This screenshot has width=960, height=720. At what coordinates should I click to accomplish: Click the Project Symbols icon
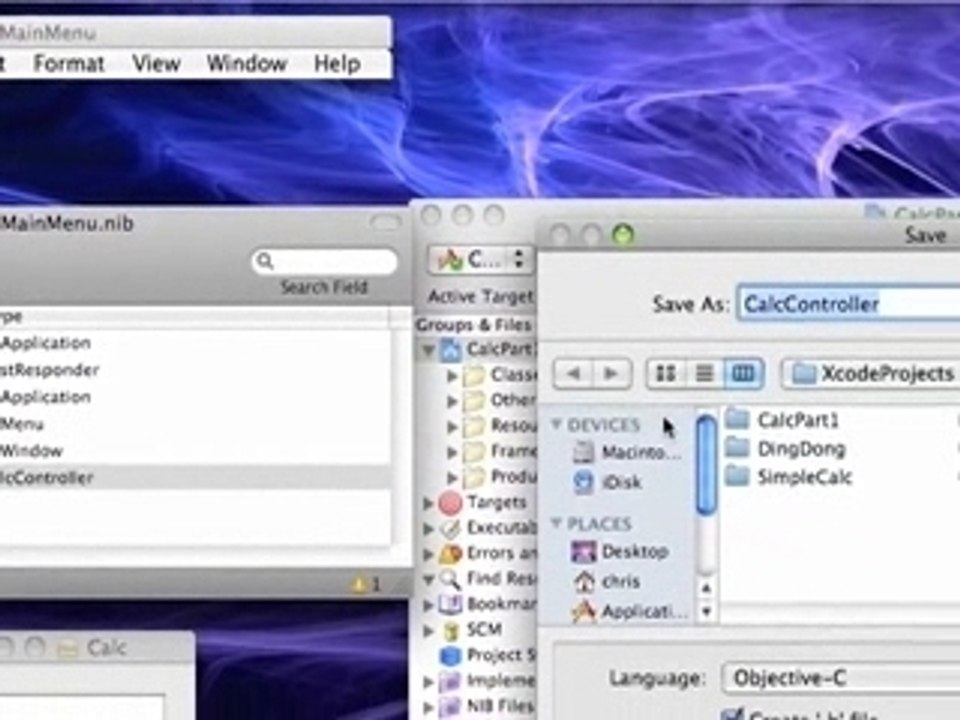click(x=451, y=656)
